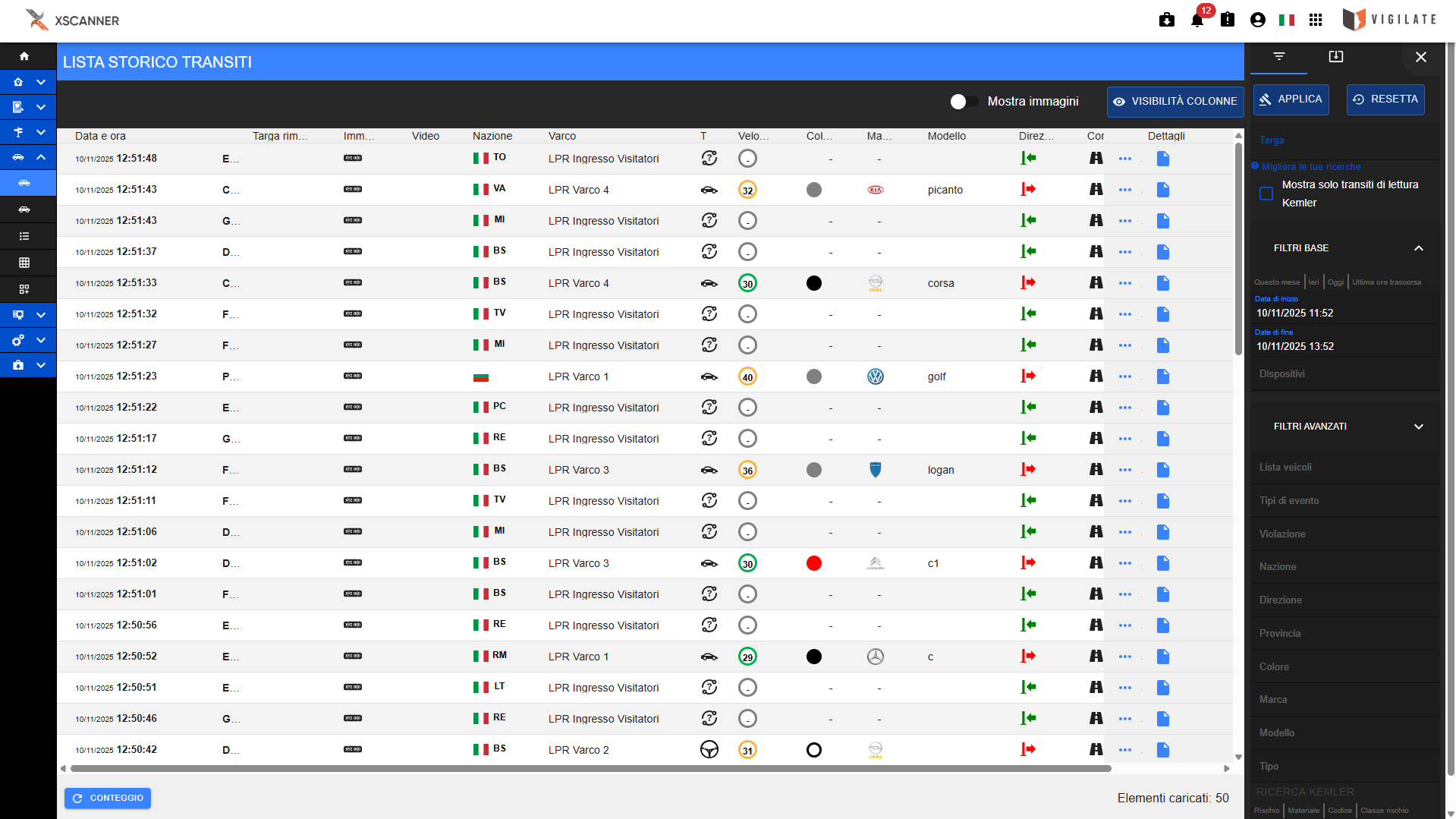The image size is (1456, 819).
Task: Open the user account profile icon
Action: pos(1257,20)
